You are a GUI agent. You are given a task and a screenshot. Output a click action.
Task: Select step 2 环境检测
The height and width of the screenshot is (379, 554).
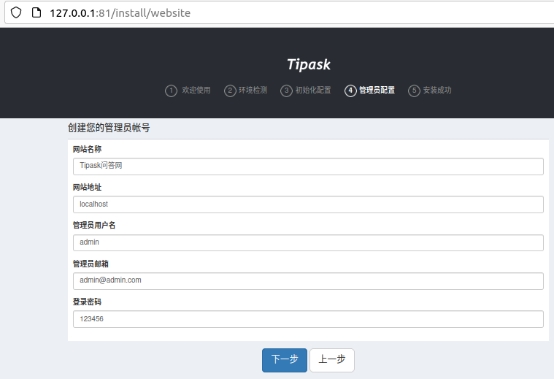click(246, 90)
